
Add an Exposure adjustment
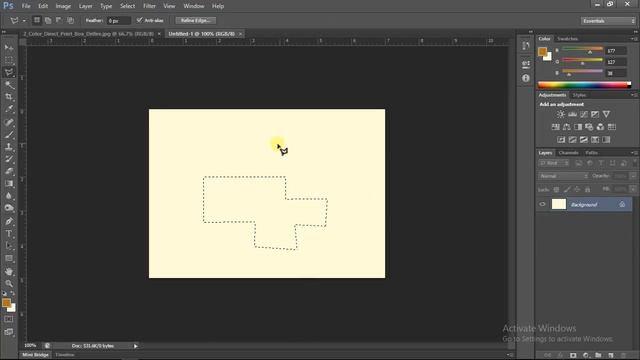[x=595, y=114]
